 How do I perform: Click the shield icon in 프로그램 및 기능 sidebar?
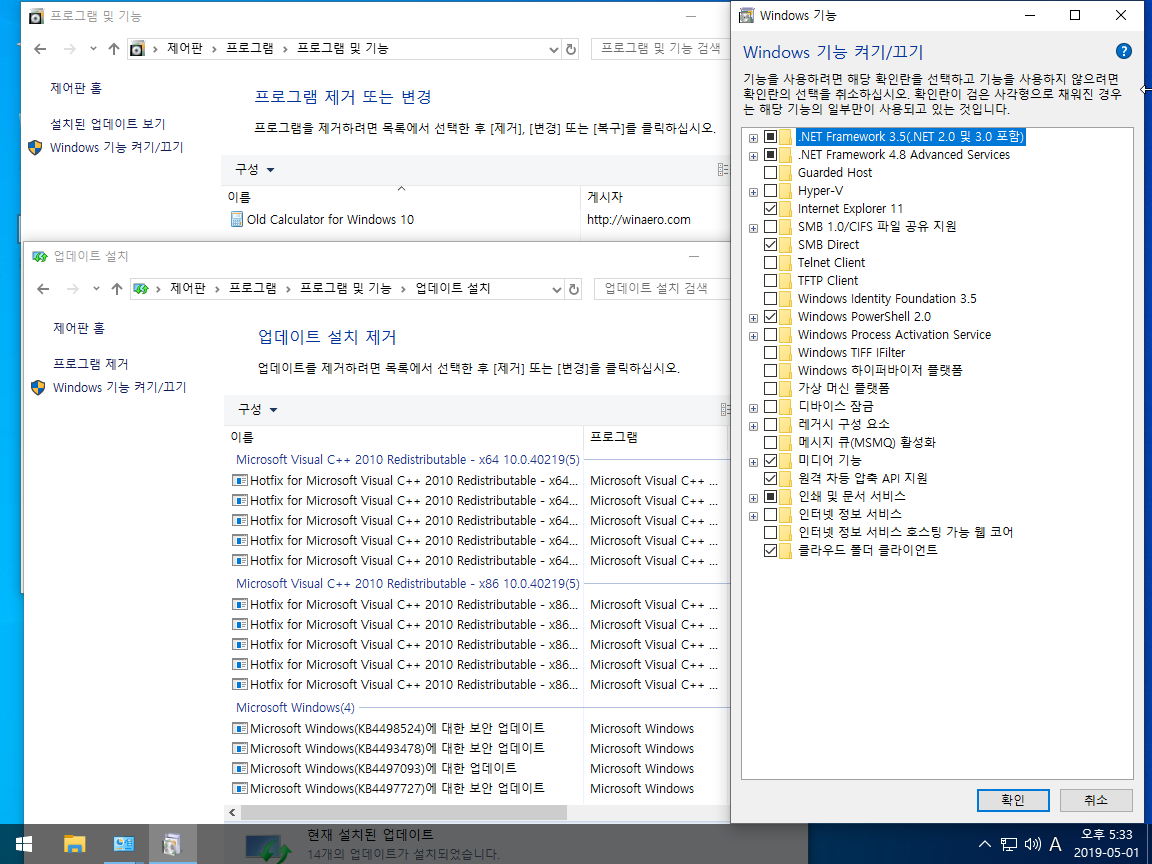35,147
